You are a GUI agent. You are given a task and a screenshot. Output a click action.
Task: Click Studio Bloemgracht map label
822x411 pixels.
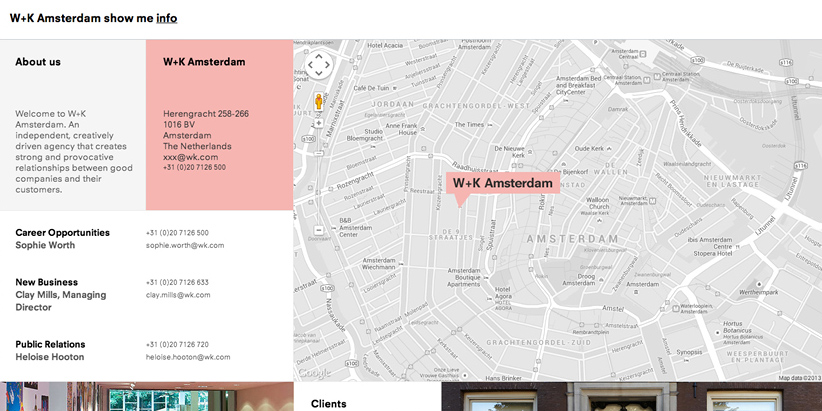[x=365, y=135]
